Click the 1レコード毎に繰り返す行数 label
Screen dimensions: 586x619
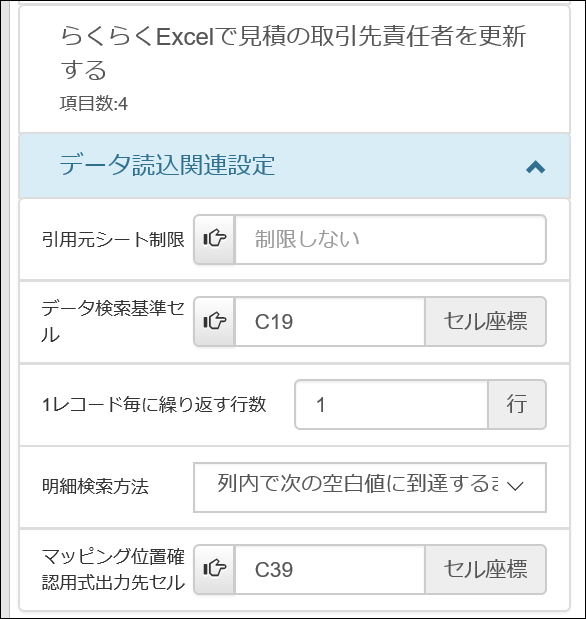pyautogui.click(x=154, y=405)
